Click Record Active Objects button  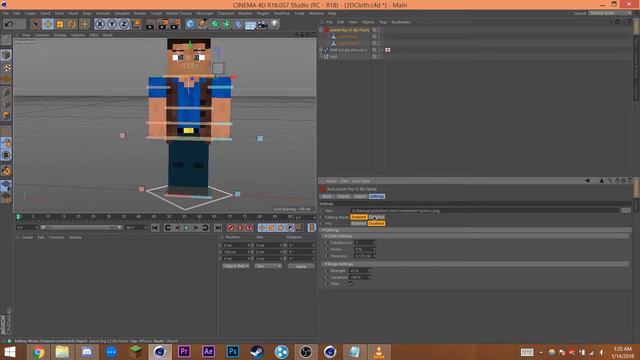[x=231, y=227]
